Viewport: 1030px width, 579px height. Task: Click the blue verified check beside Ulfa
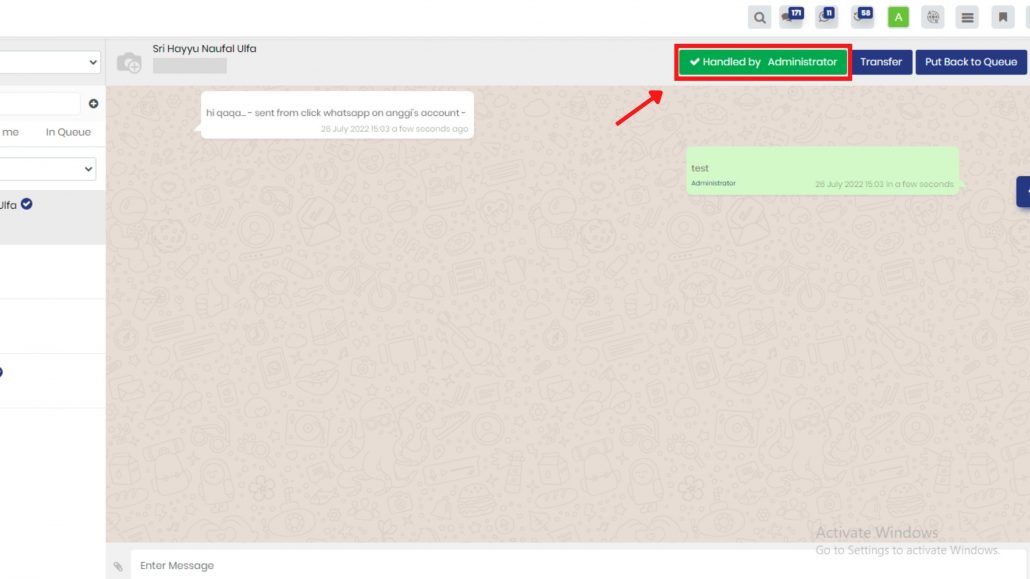click(26, 204)
